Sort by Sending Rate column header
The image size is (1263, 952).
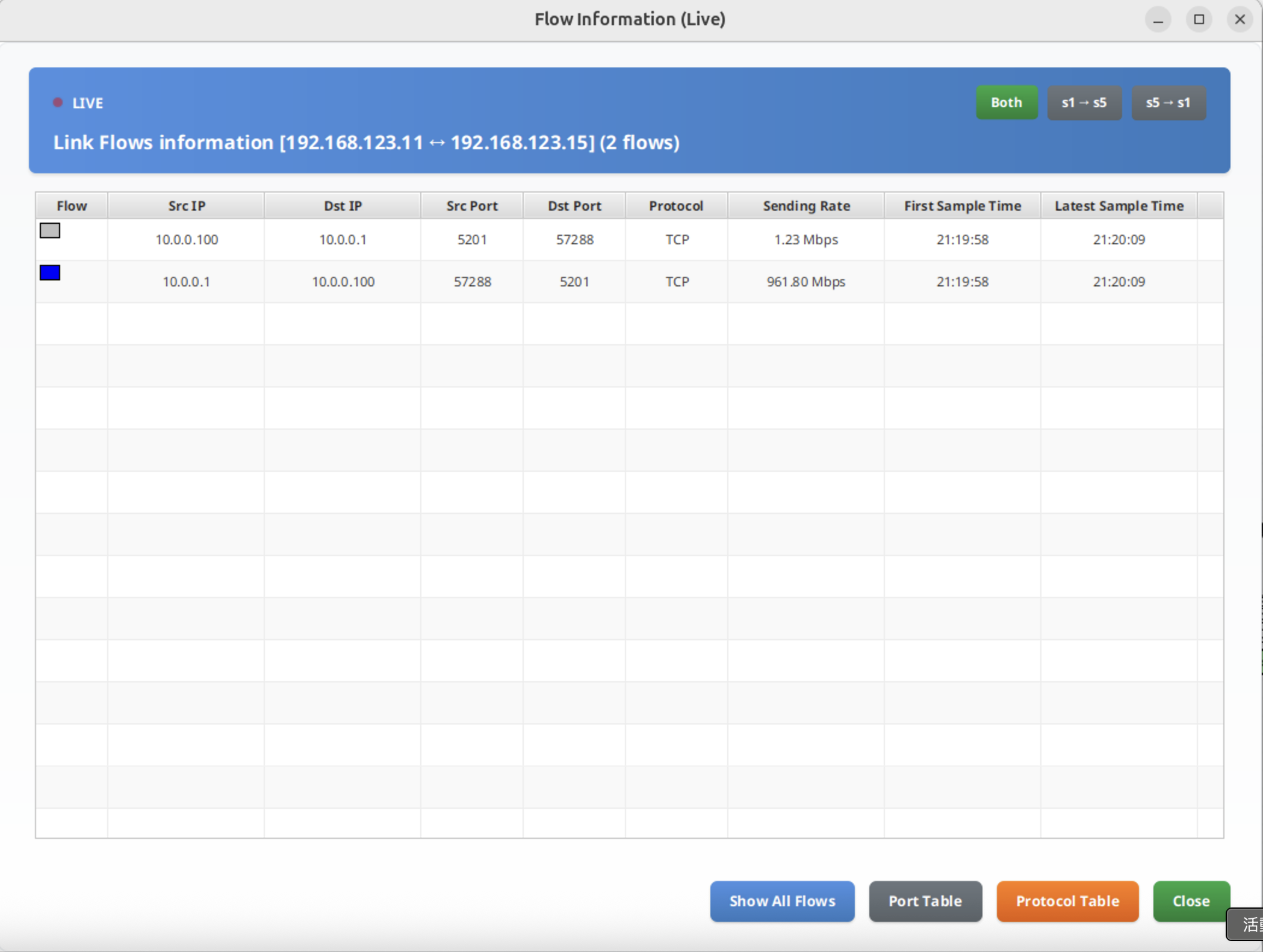click(805, 206)
